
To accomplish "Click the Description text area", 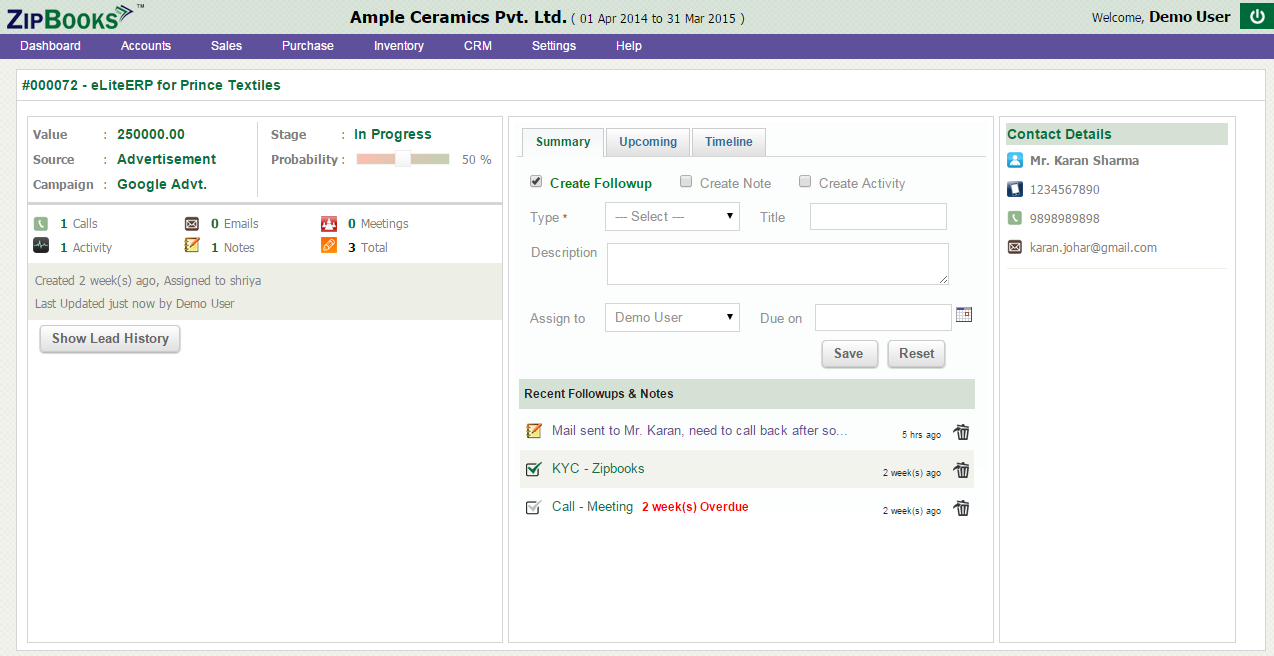I will [x=778, y=264].
